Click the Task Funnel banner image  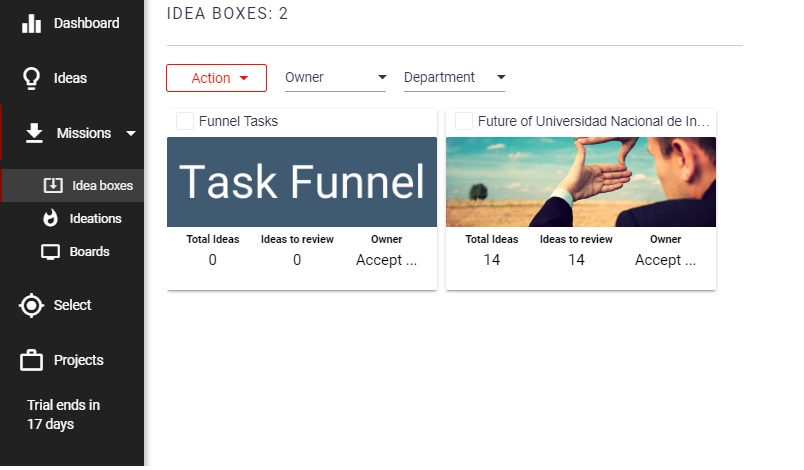tap(302, 182)
